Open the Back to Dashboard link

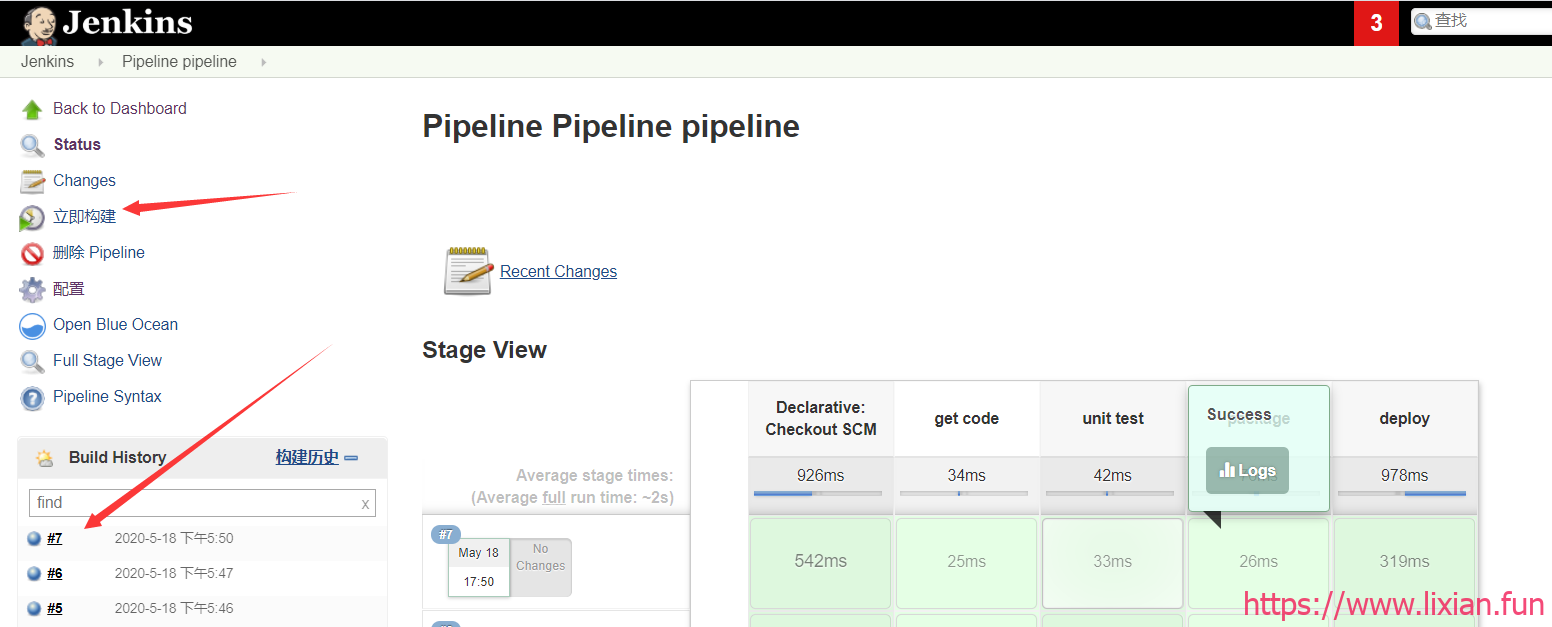tap(120, 108)
